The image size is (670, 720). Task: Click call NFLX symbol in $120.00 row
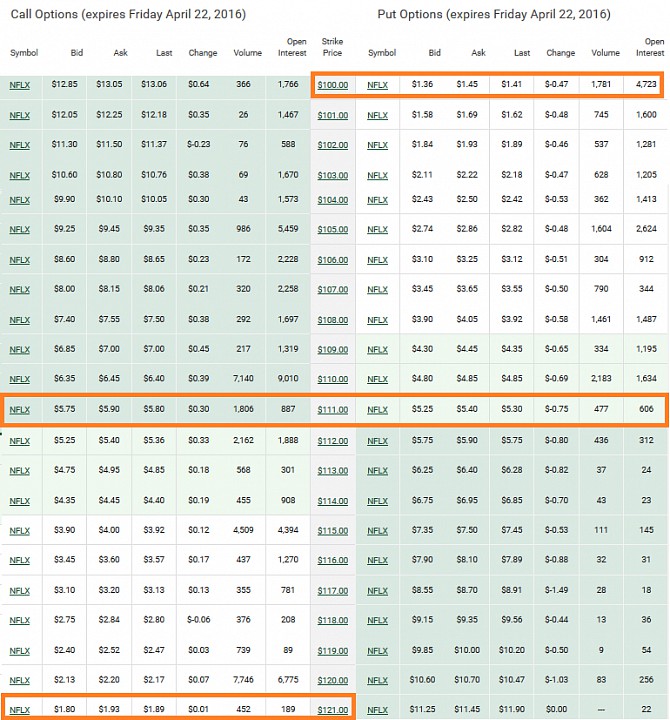pos(20,680)
